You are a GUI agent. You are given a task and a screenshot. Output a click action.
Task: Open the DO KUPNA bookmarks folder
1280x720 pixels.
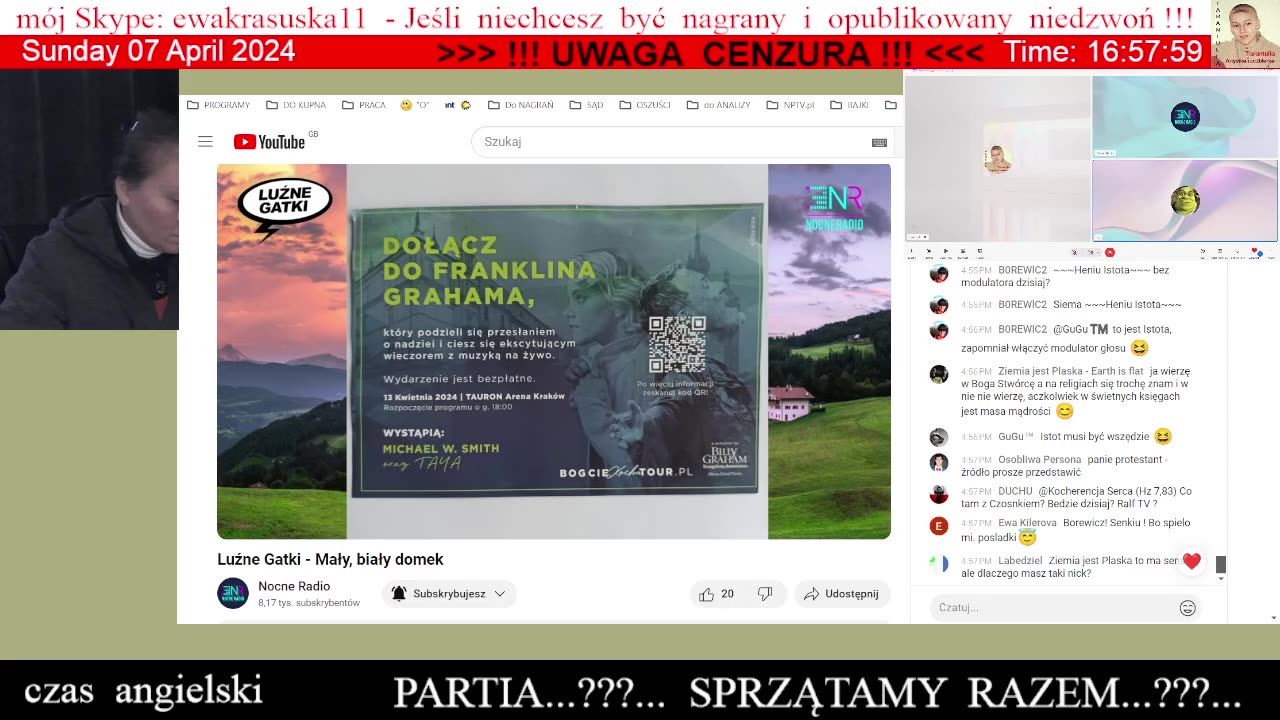(x=296, y=105)
